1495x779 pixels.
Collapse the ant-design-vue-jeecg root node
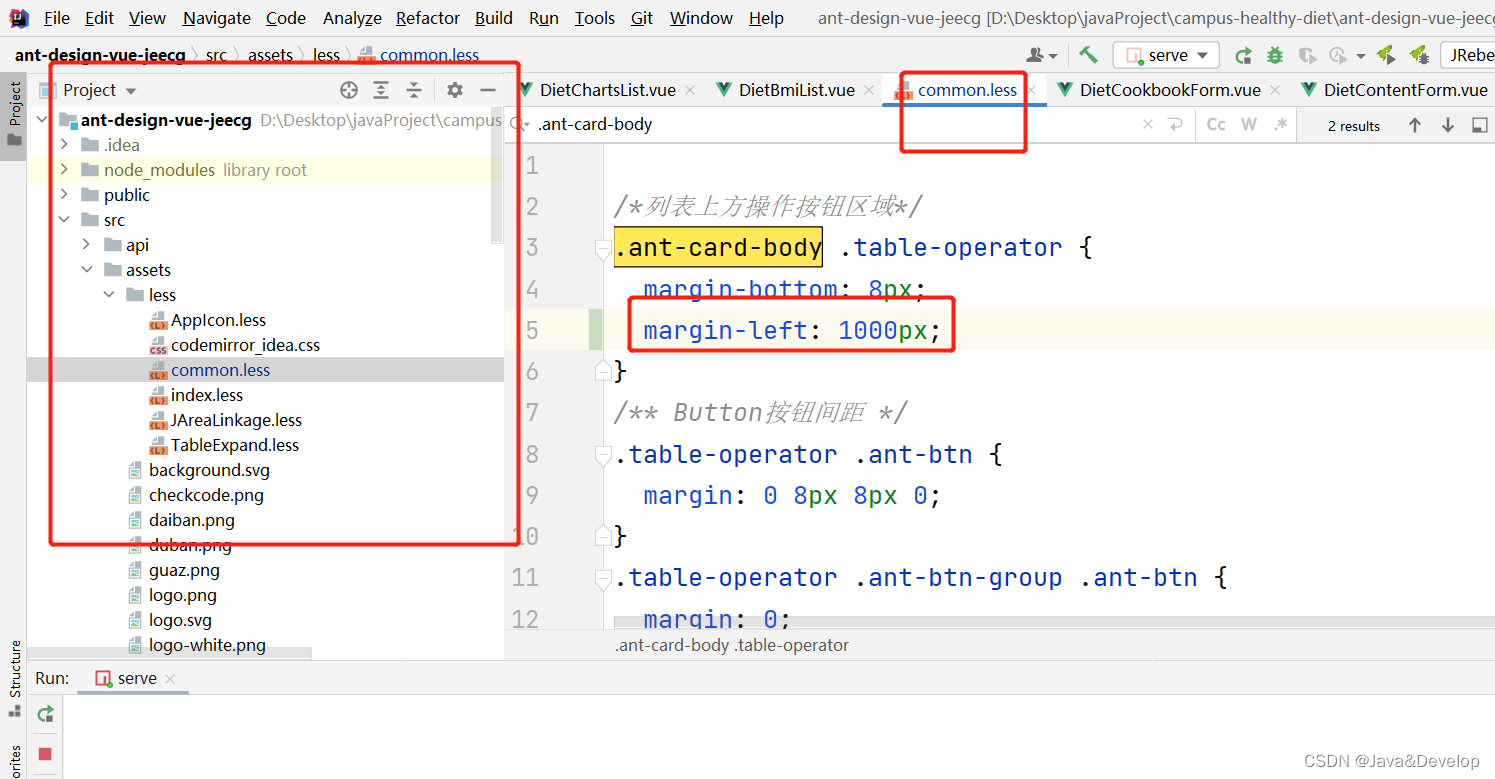(x=42, y=120)
